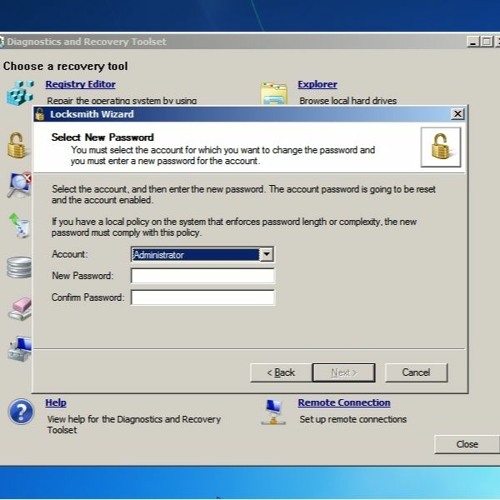
Task: Focus the Confirm Password field
Action: 203,297
